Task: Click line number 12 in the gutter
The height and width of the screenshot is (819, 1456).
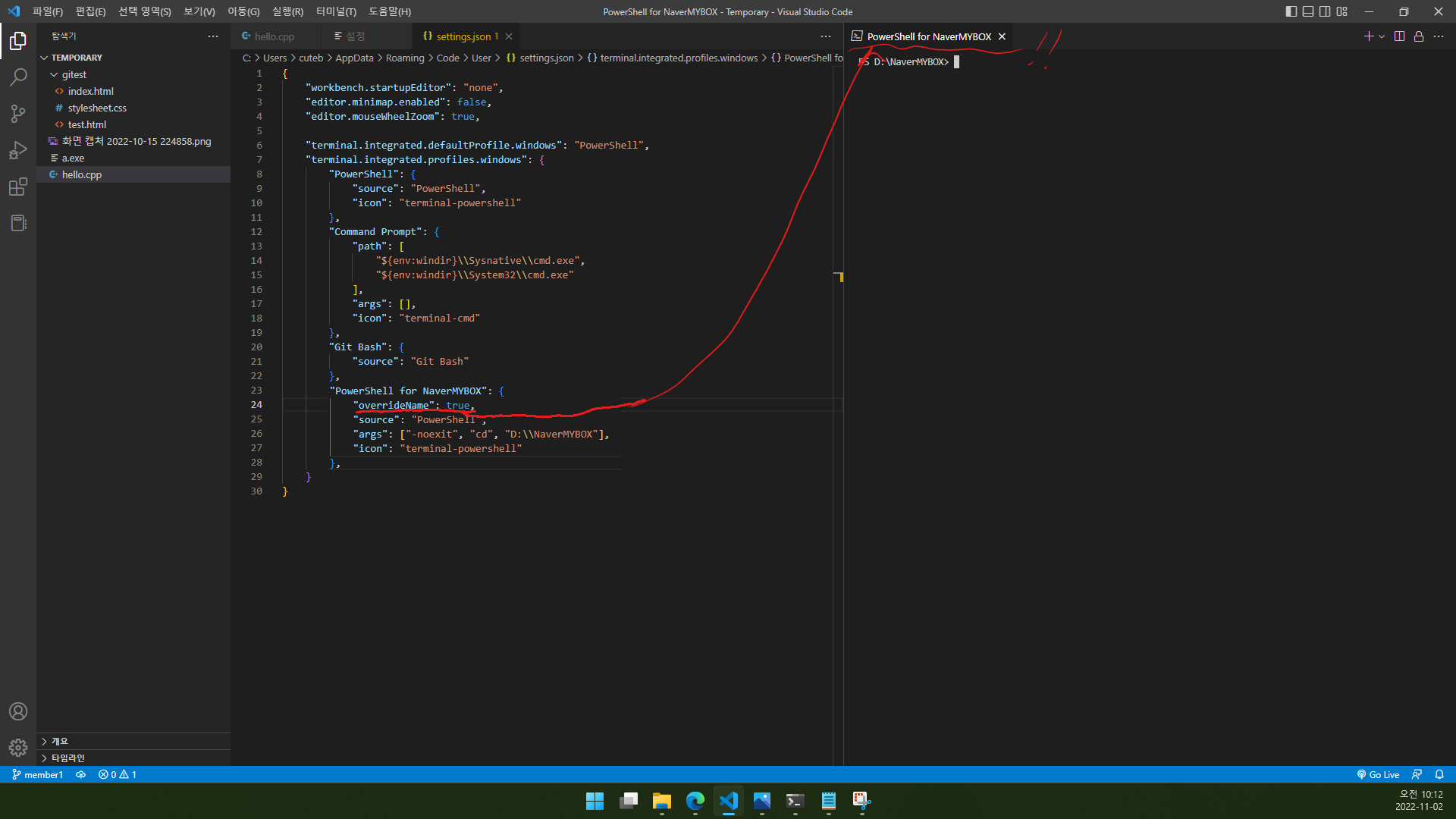Action: point(256,232)
